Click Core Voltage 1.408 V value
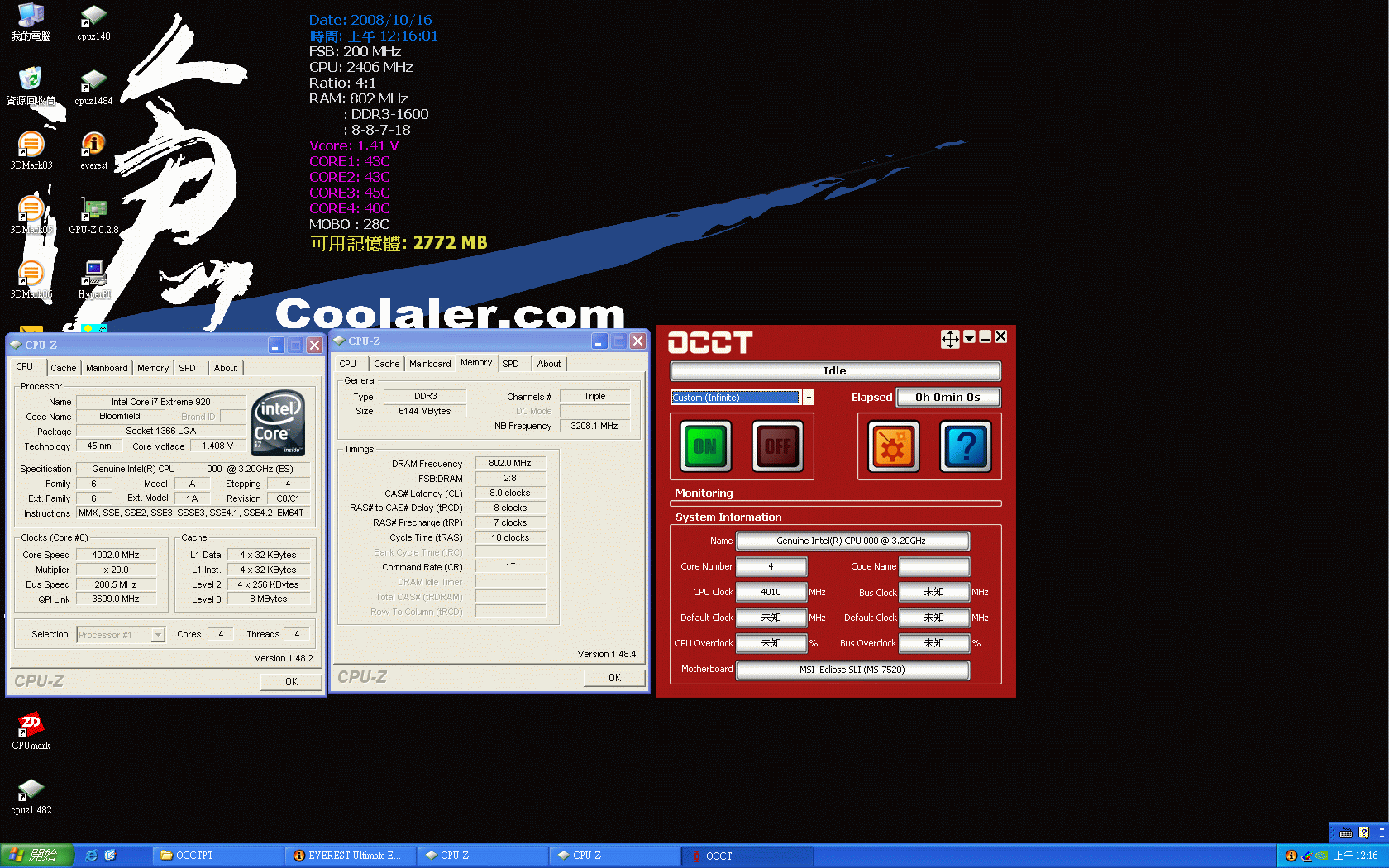This screenshot has width=1389, height=868. [217, 446]
